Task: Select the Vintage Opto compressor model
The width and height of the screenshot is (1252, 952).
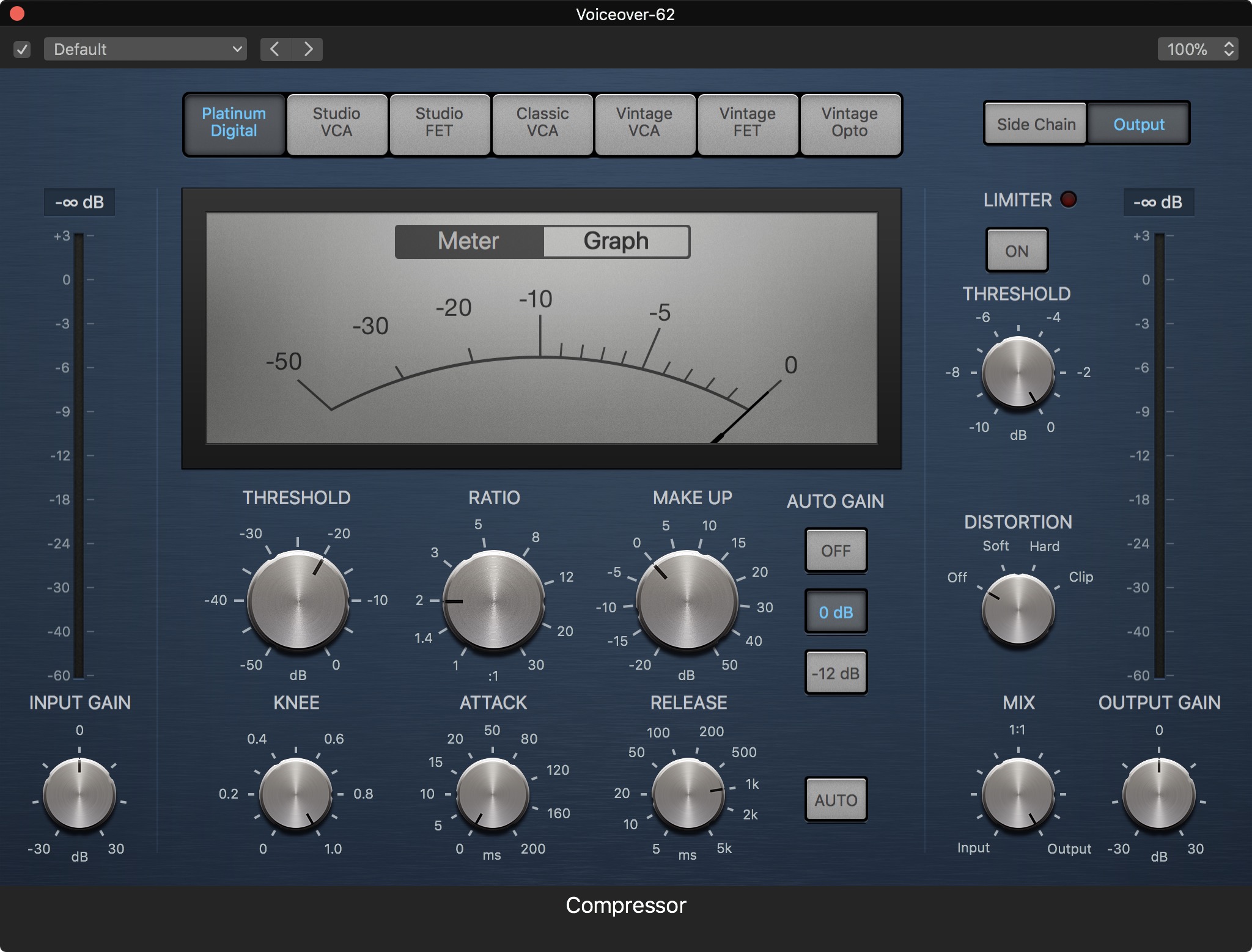Action: (849, 123)
